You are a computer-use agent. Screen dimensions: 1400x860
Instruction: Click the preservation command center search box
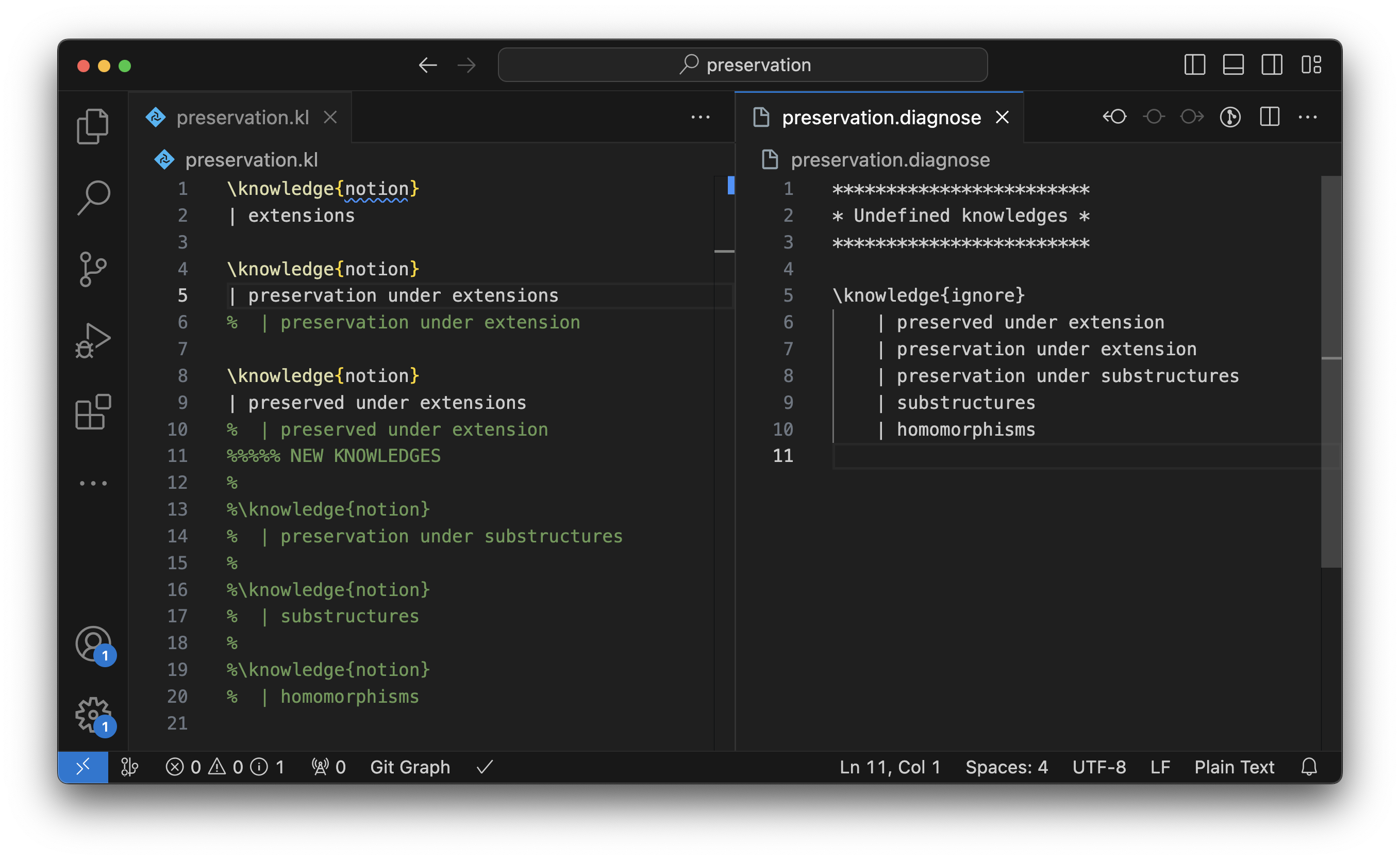tap(742, 65)
